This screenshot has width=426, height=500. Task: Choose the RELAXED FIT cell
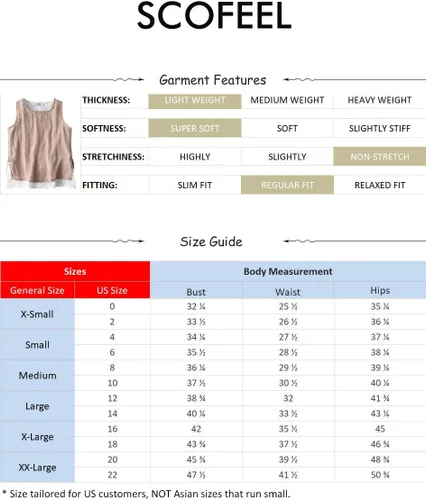[x=380, y=185]
